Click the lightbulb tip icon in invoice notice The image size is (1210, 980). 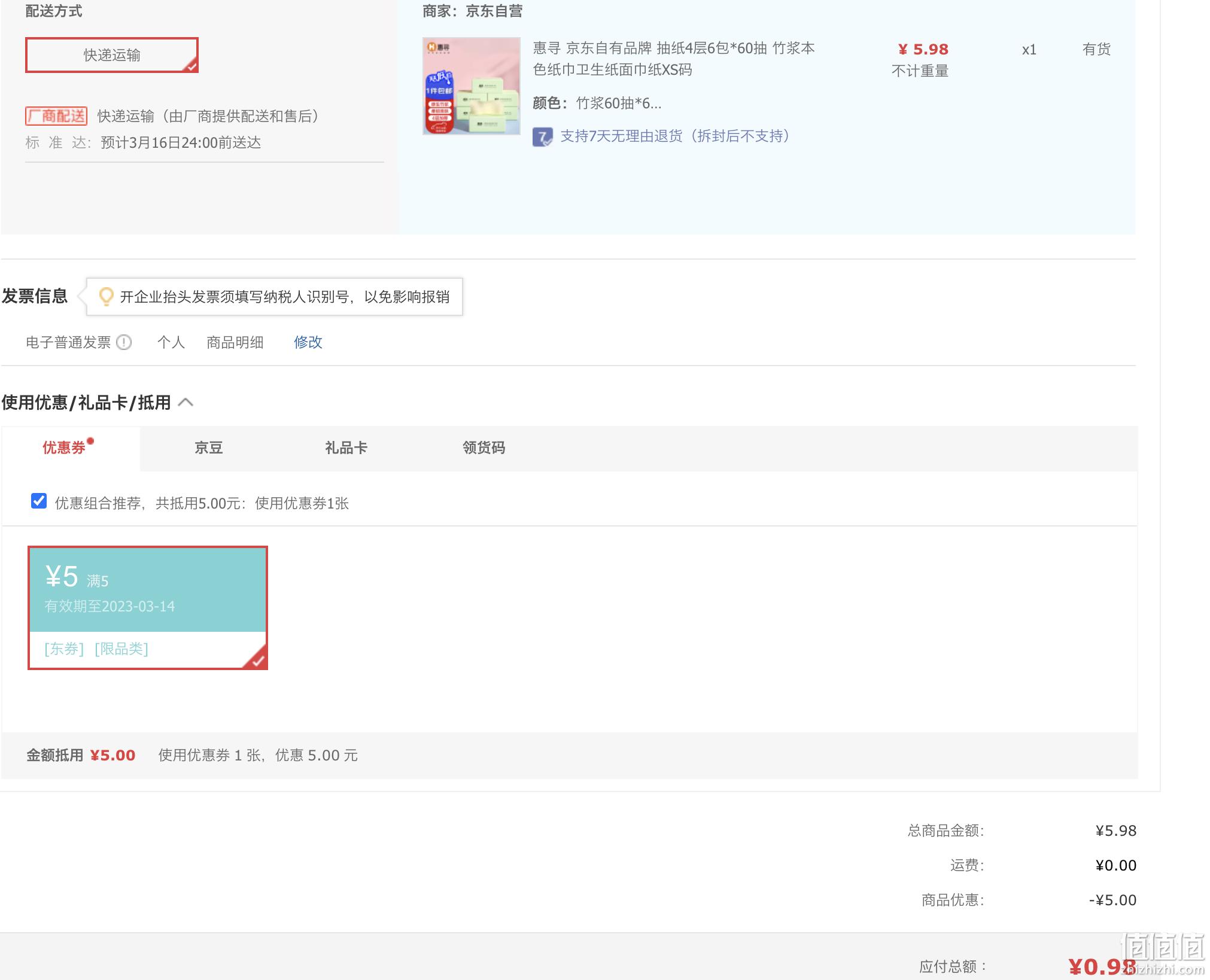tap(106, 297)
